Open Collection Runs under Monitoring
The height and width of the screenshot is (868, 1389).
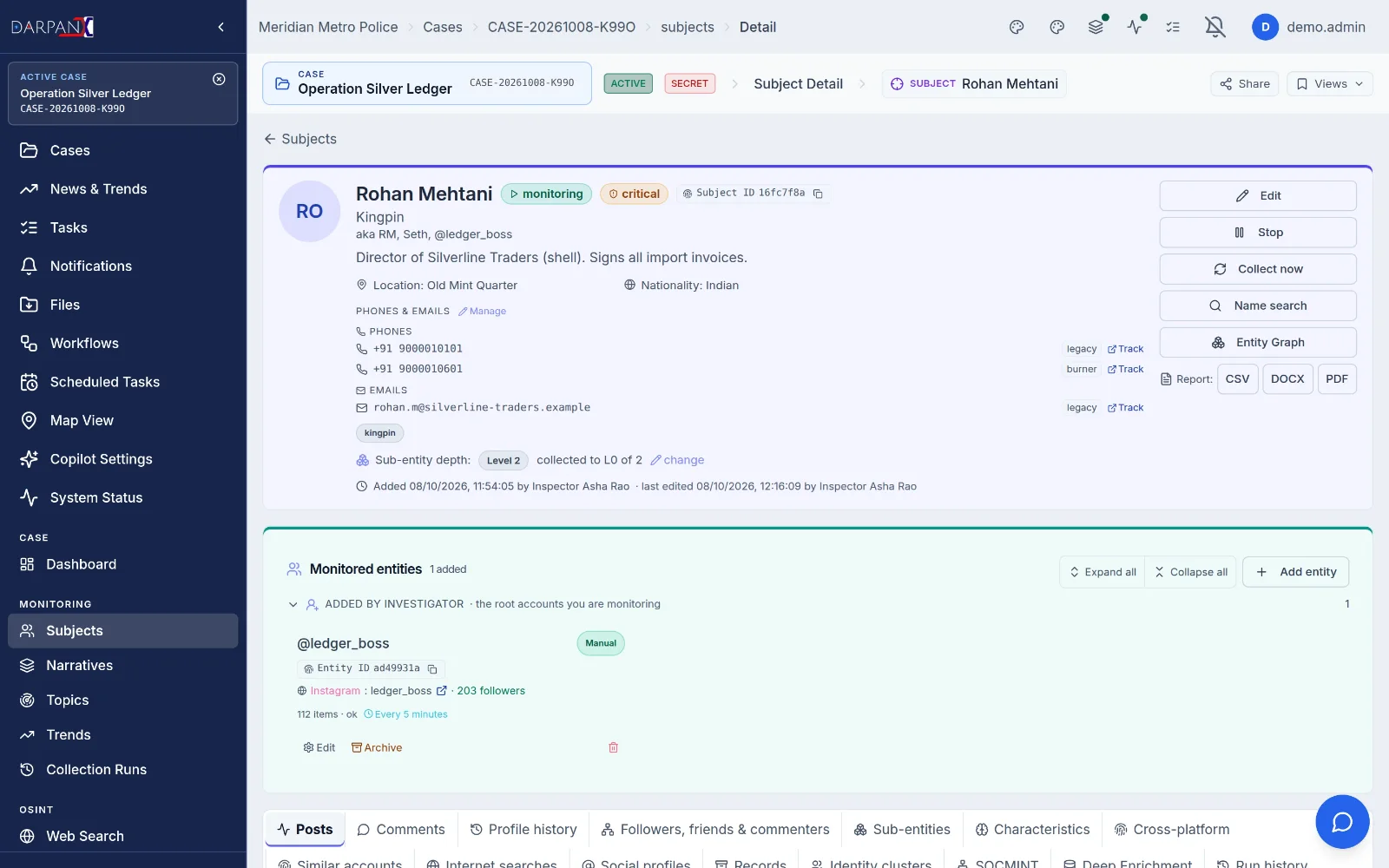pos(123,770)
